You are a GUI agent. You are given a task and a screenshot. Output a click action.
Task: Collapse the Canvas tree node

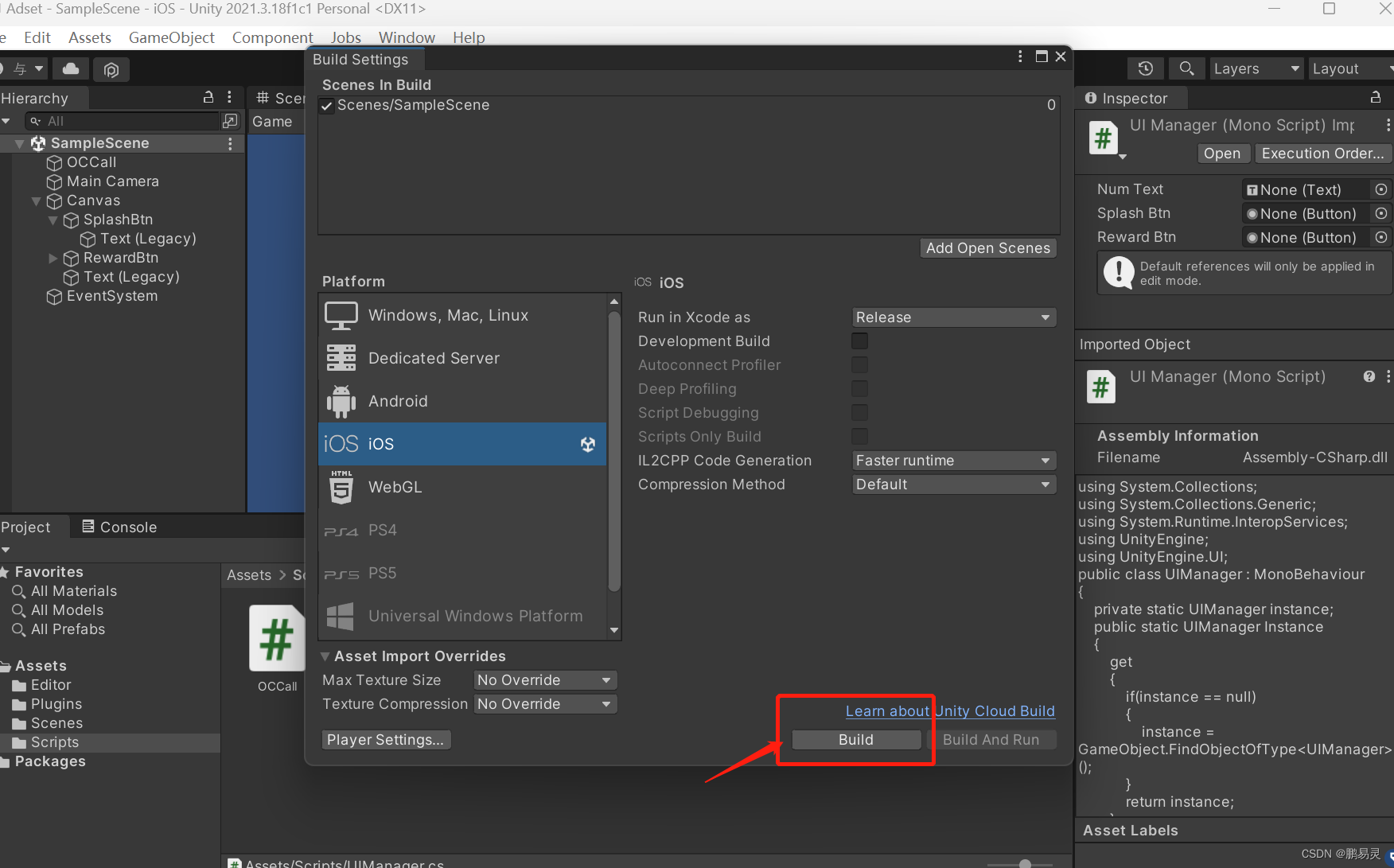click(36, 201)
